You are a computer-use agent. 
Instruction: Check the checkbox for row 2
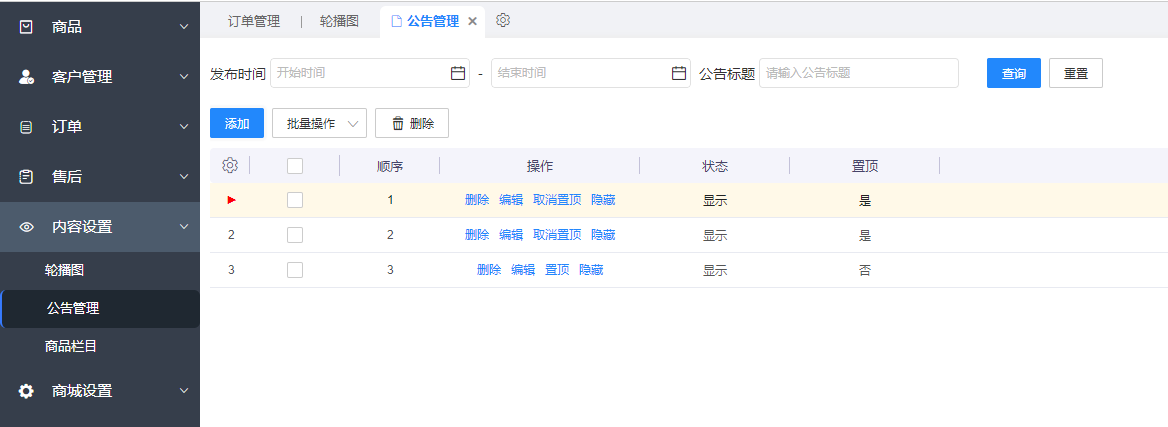point(295,235)
